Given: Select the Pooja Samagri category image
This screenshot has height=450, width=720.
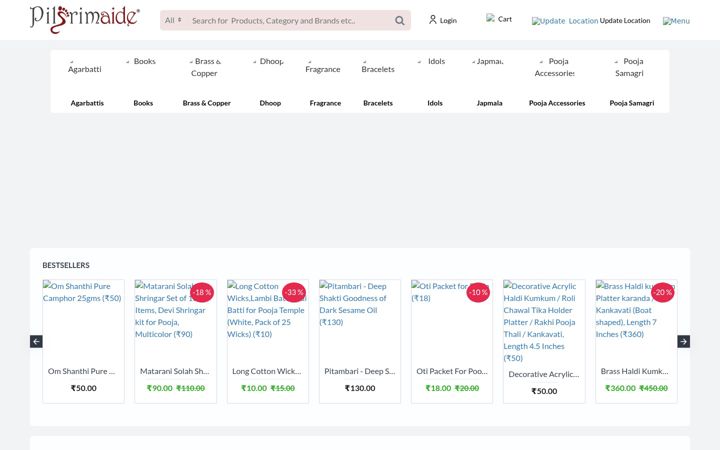Looking at the screenshot, I should coord(630,67).
